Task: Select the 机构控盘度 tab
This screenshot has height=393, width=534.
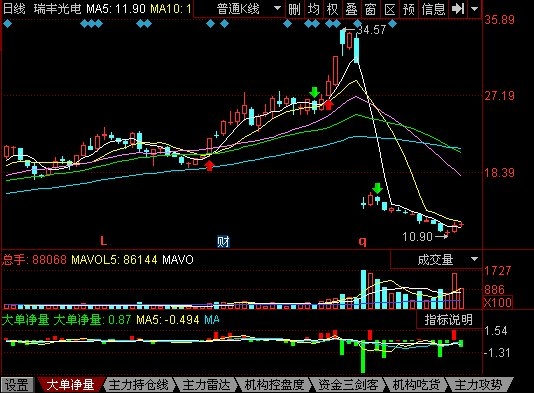Action: pyautogui.click(x=274, y=385)
